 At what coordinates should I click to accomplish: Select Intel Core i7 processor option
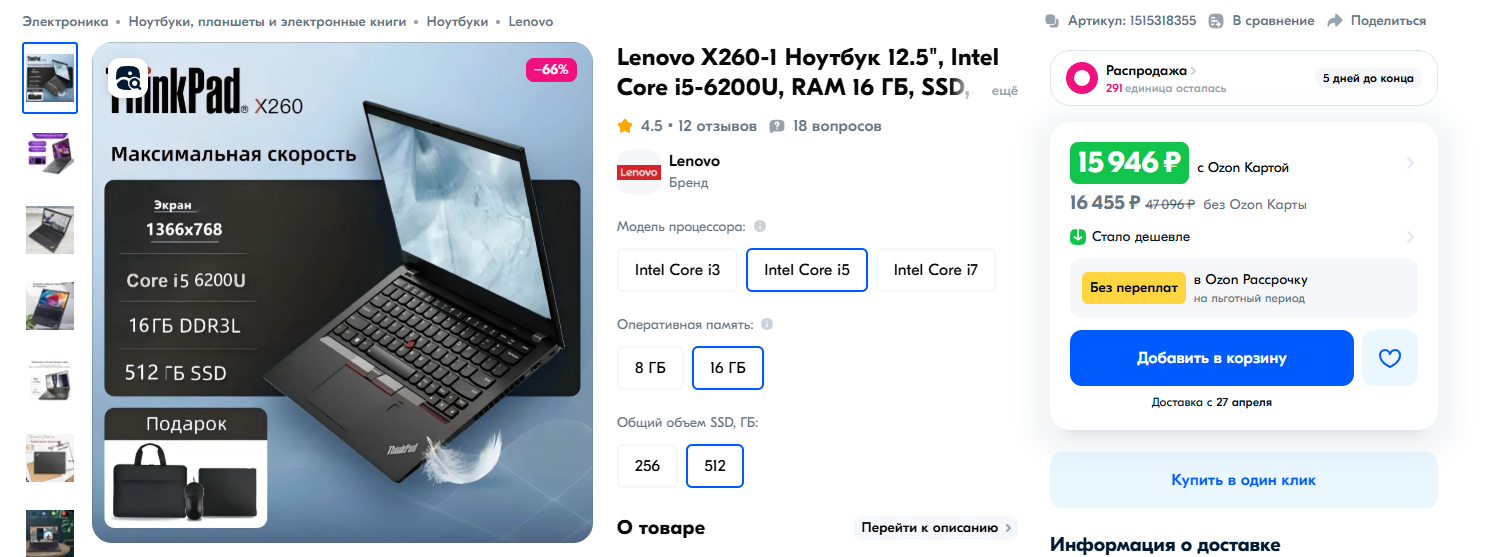936,270
